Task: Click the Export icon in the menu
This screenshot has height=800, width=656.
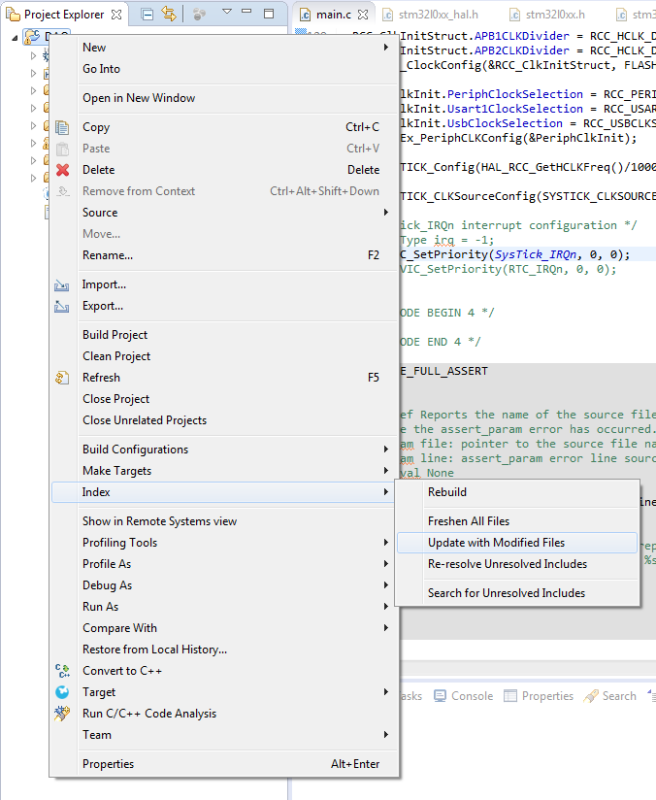Action: click(62, 306)
